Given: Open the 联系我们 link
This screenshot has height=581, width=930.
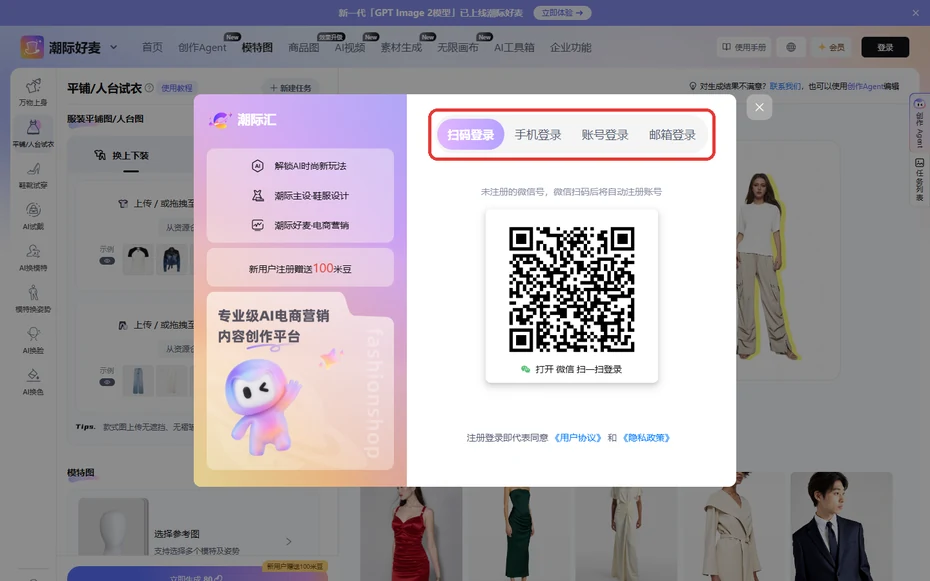Looking at the screenshot, I should click(785, 86).
